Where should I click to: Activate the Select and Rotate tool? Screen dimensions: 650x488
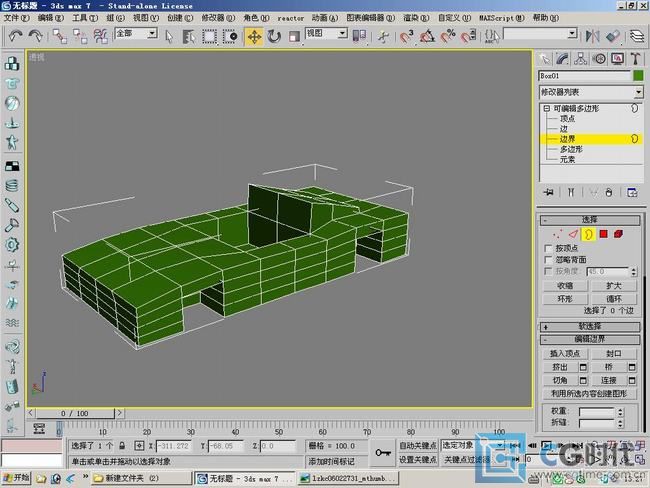point(274,36)
